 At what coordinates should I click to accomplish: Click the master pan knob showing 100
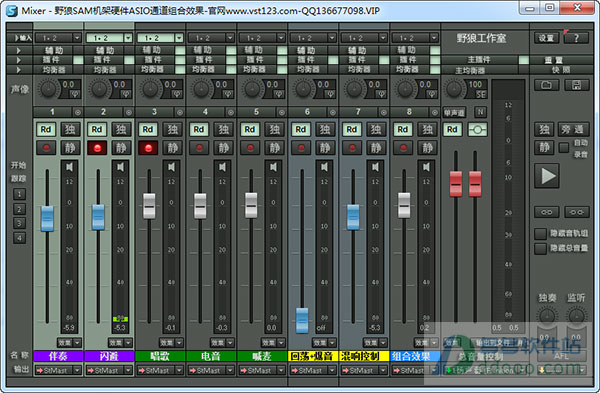tap(455, 89)
